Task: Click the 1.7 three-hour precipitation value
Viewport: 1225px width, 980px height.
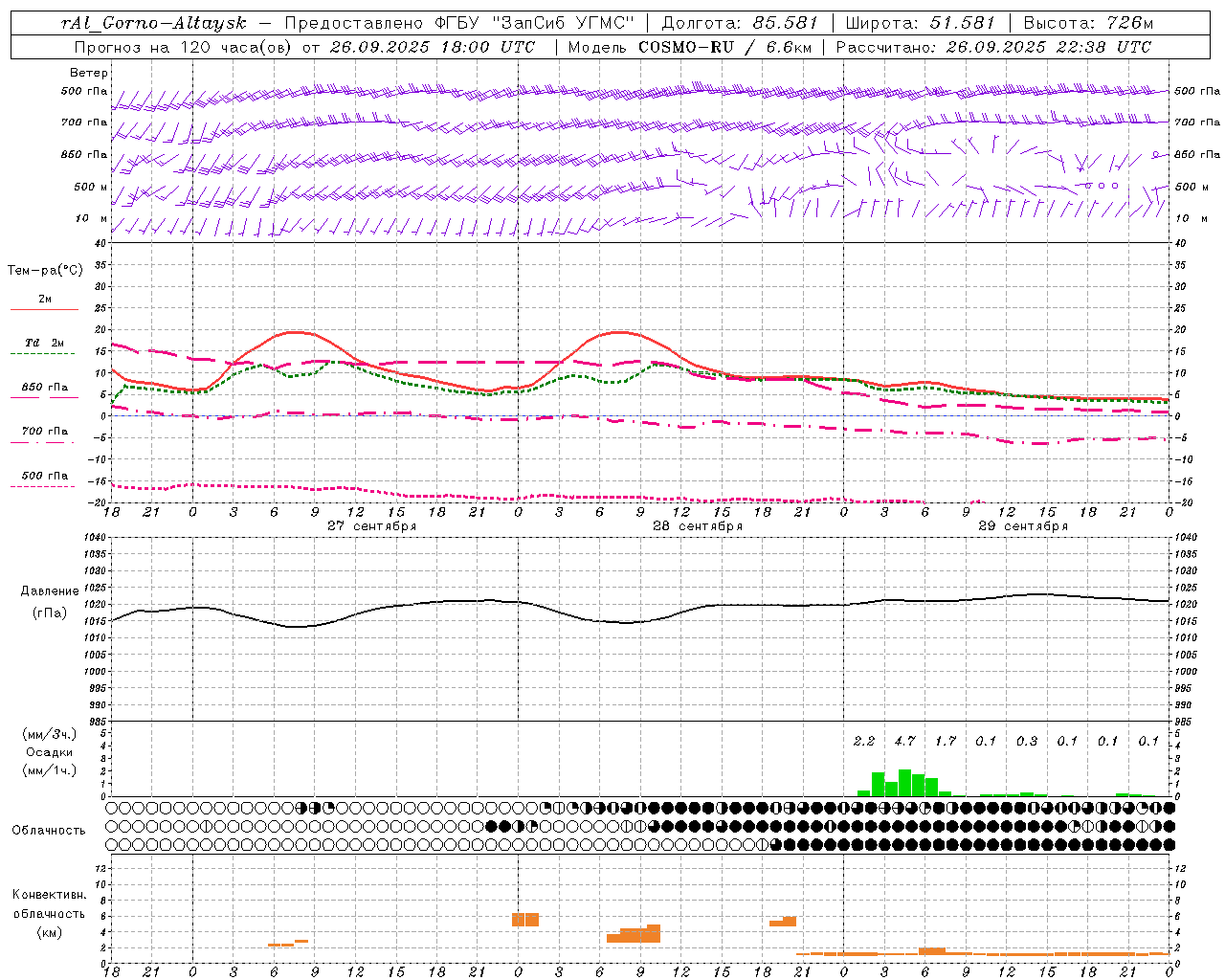Action: coord(946,741)
